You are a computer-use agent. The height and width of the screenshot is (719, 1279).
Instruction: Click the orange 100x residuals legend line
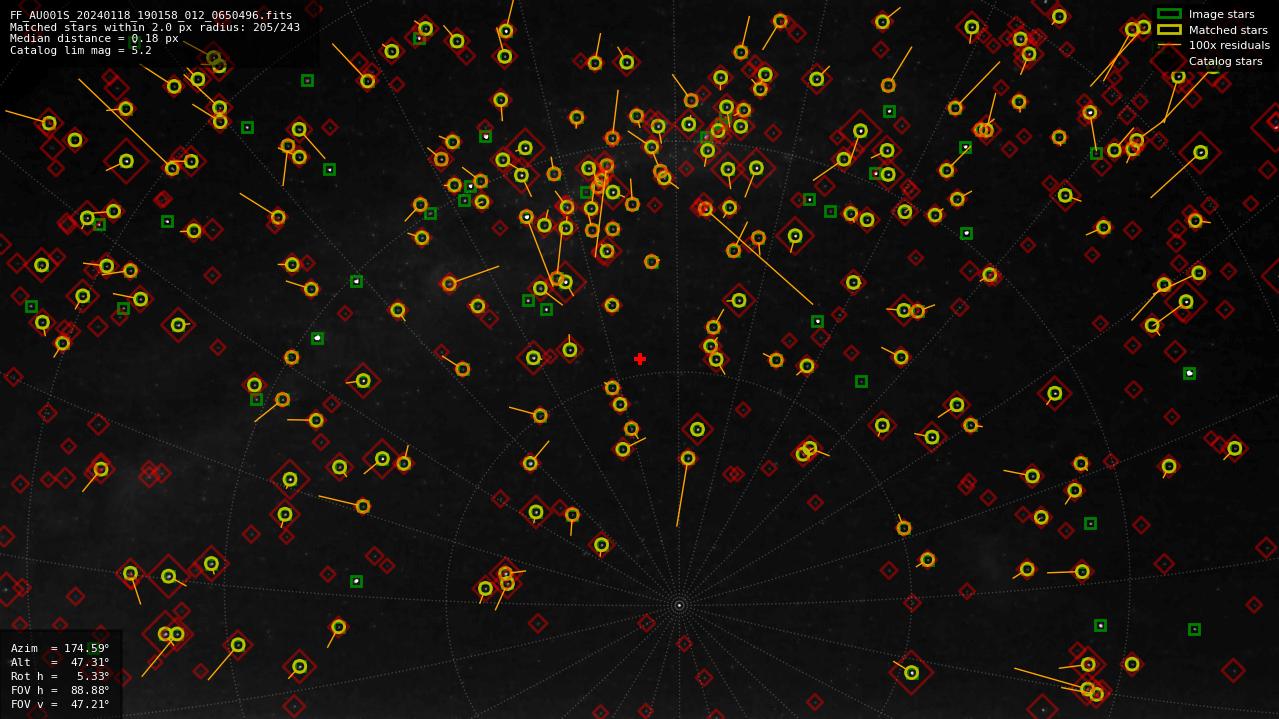[x=1169, y=45]
